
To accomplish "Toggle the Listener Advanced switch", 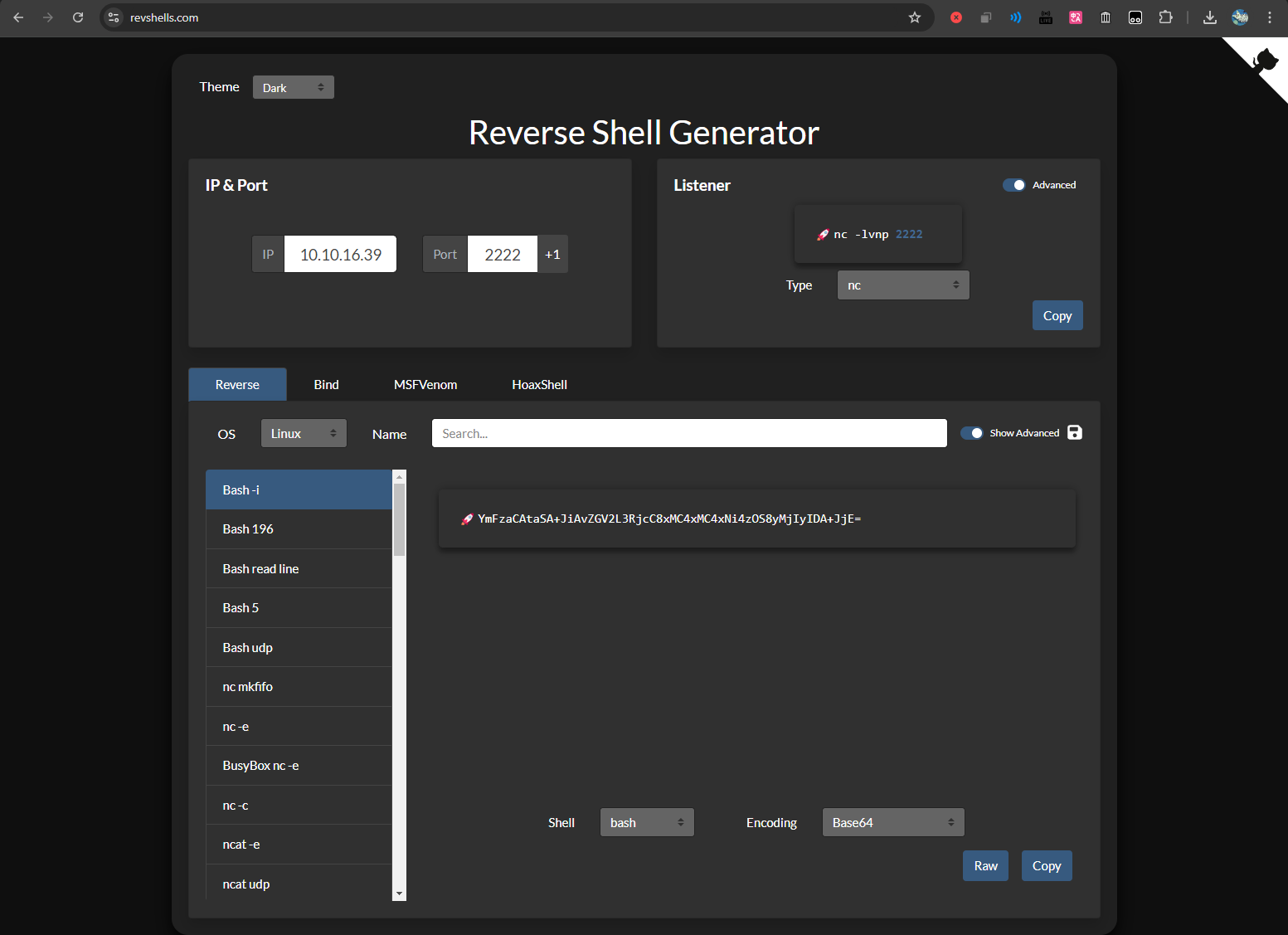I will click(1013, 185).
